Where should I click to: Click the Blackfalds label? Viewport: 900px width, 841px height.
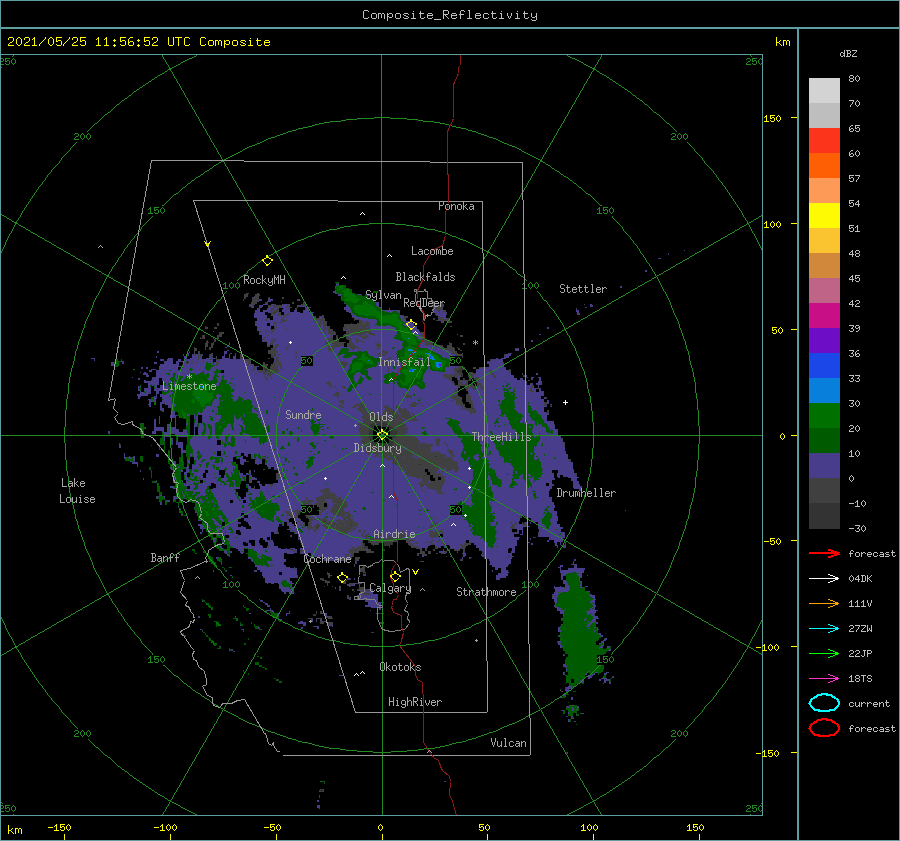425,277
